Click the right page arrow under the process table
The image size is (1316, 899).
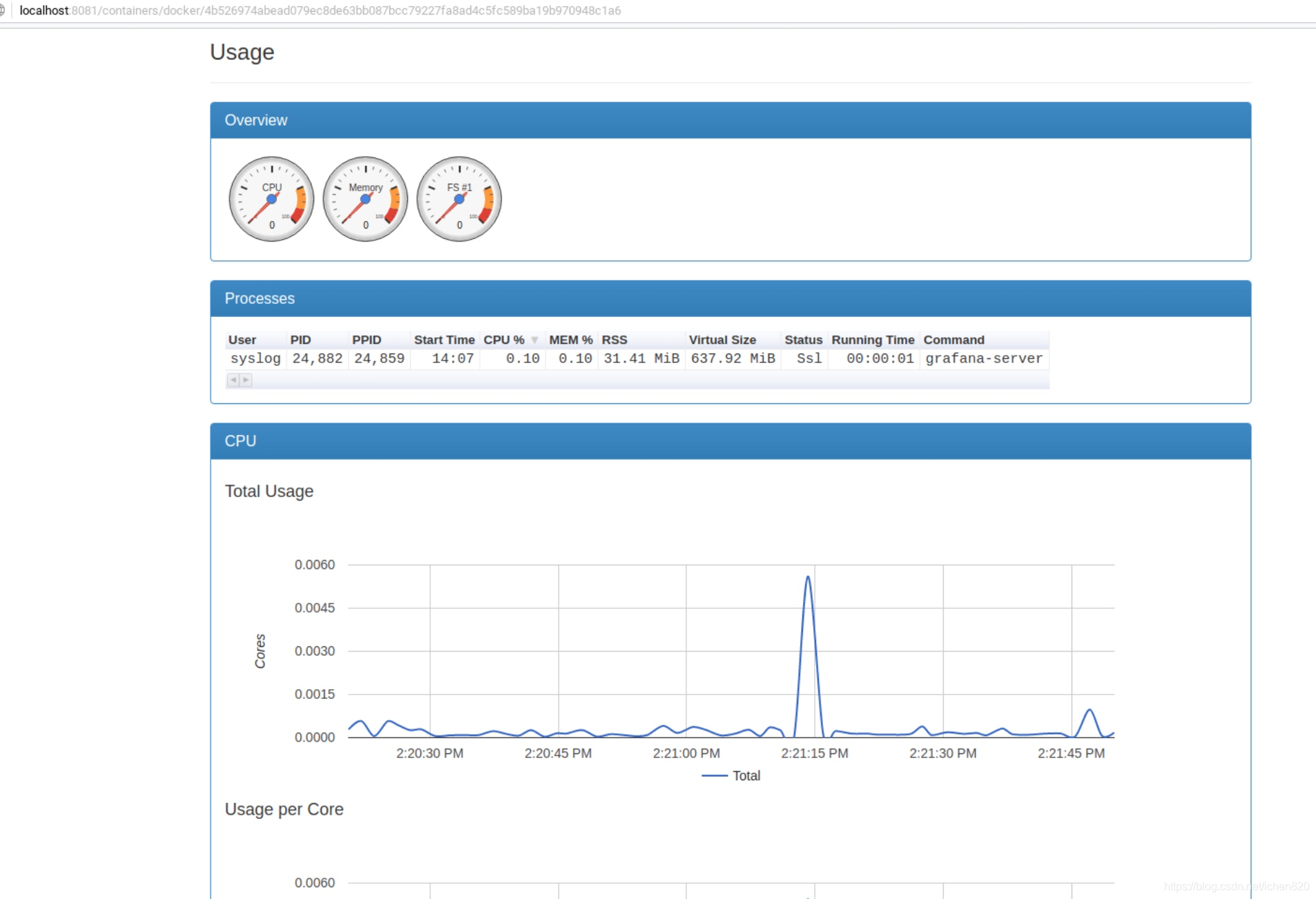click(246, 380)
